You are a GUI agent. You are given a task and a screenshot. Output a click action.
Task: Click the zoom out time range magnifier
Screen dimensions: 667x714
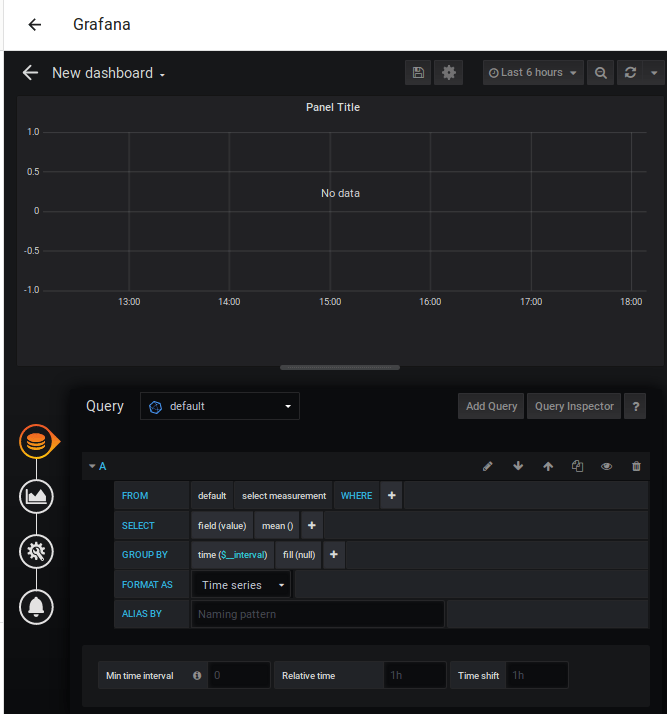[600, 73]
